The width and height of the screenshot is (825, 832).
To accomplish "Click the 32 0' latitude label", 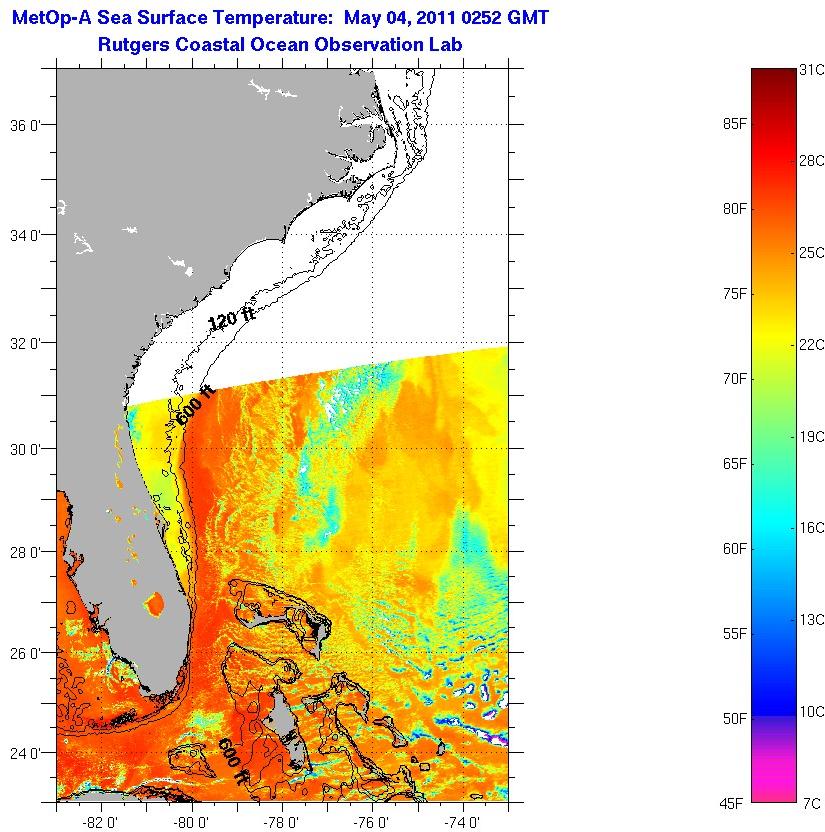I will pos(25,343).
